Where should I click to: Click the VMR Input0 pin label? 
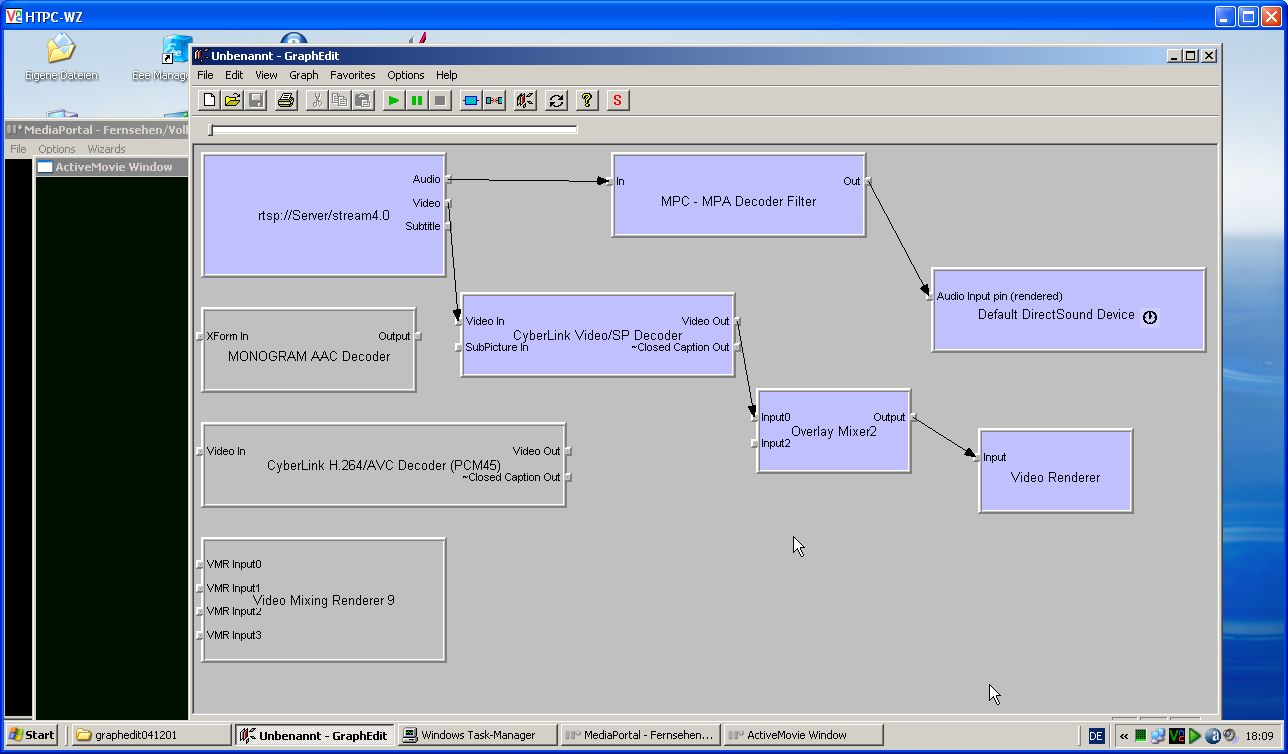(x=234, y=564)
